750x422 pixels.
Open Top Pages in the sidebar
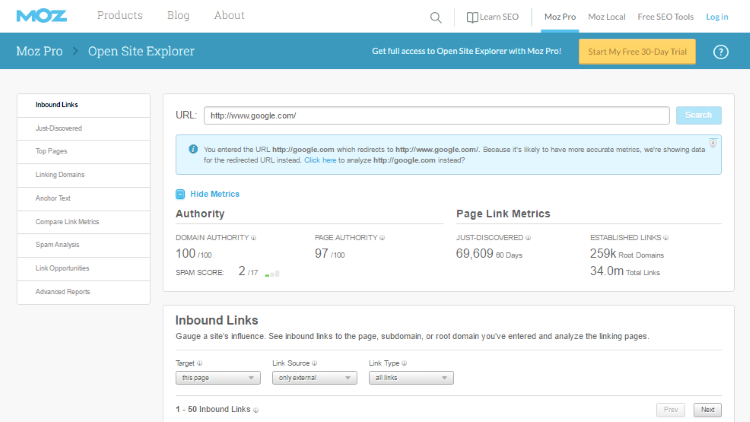pyautogui.click(x=84, y=152)
